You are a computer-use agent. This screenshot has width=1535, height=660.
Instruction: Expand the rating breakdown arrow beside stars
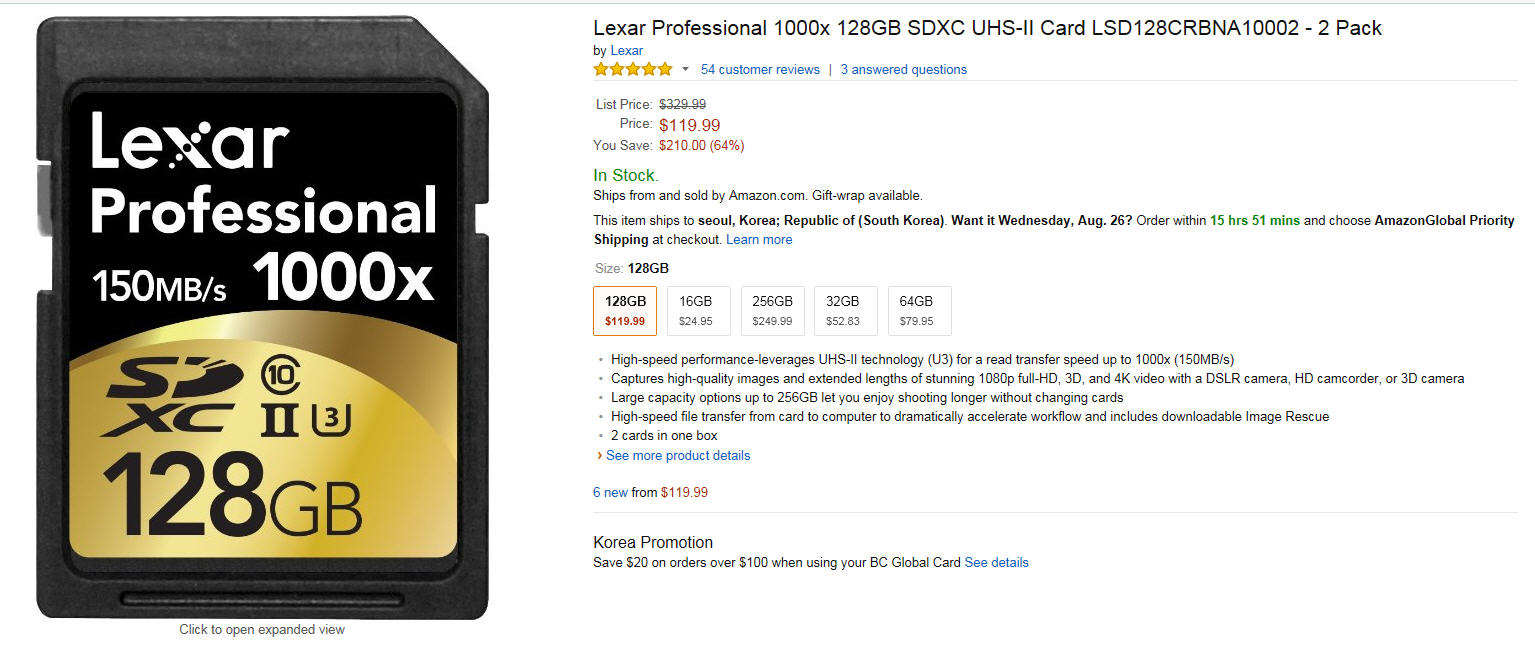pos(685,69)
